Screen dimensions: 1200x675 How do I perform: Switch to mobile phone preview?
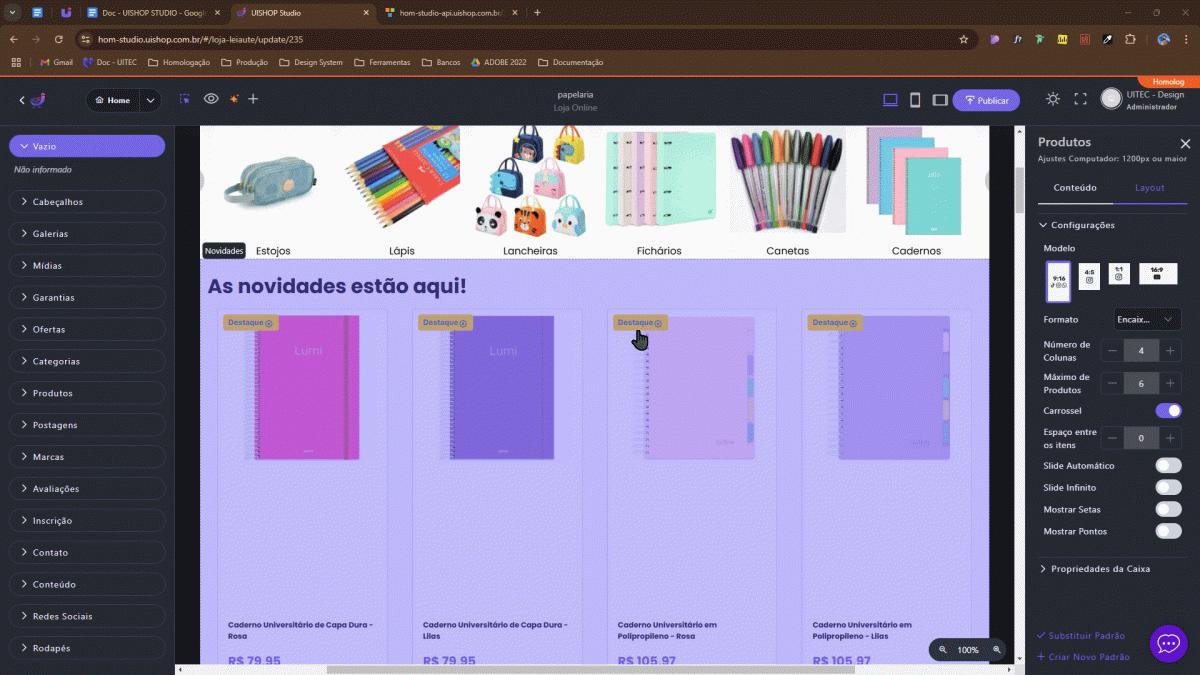[x=915, y=100]
